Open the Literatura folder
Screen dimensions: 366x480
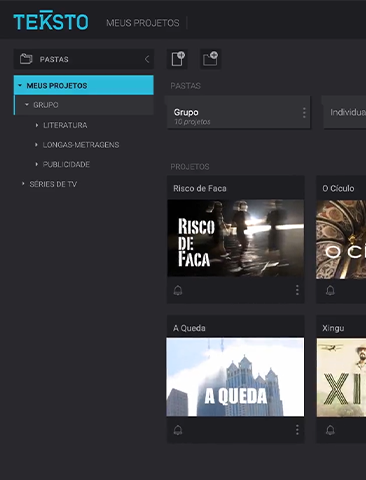click(65, 125)
